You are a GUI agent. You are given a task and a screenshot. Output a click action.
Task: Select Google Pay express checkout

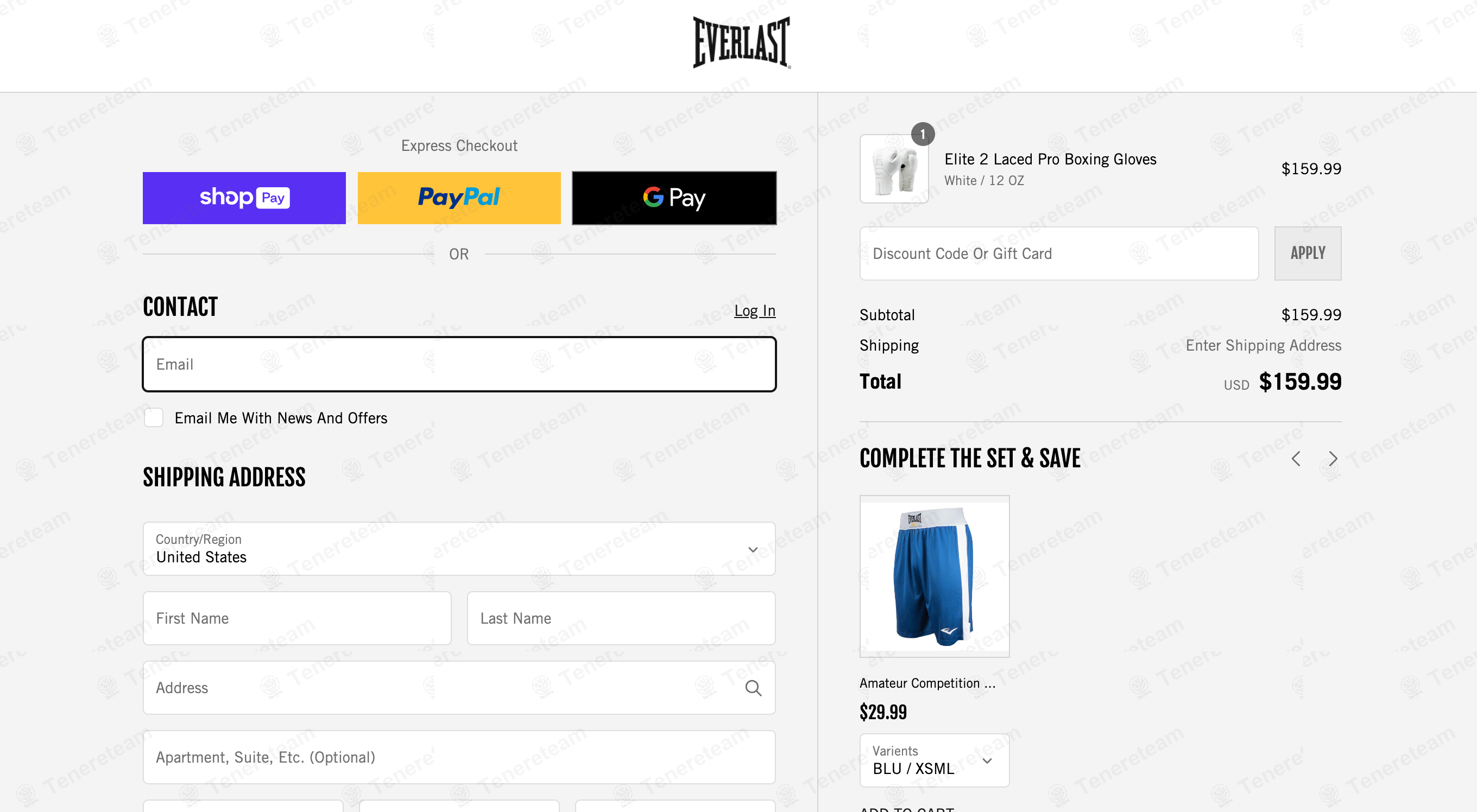coord(674,198)
